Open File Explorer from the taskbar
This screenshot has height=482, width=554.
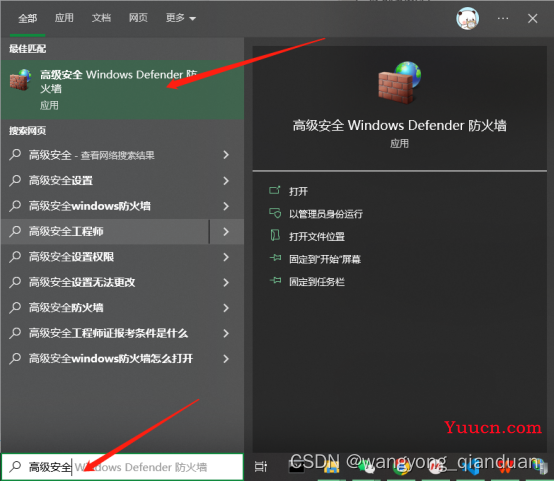coord(331,467)
